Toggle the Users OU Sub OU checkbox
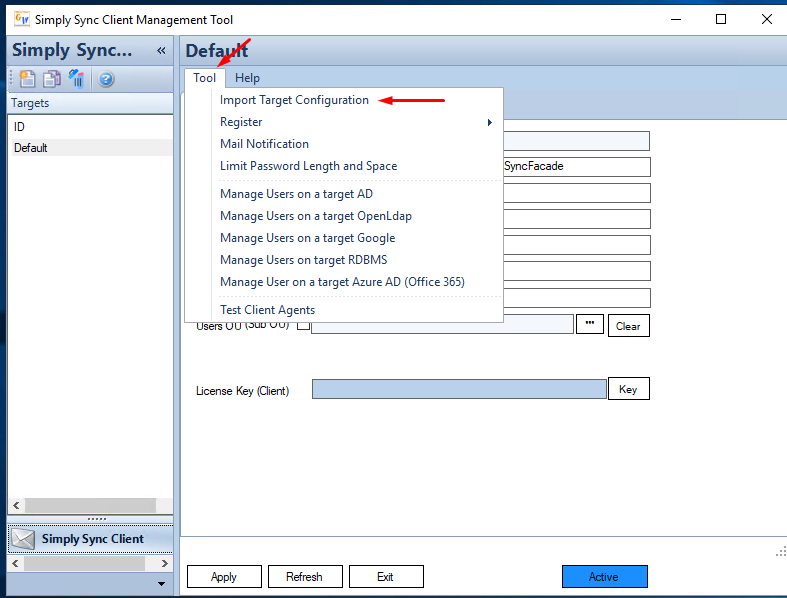Image resolution: width=787 pixels, height=598 pixels. point(304,326)
